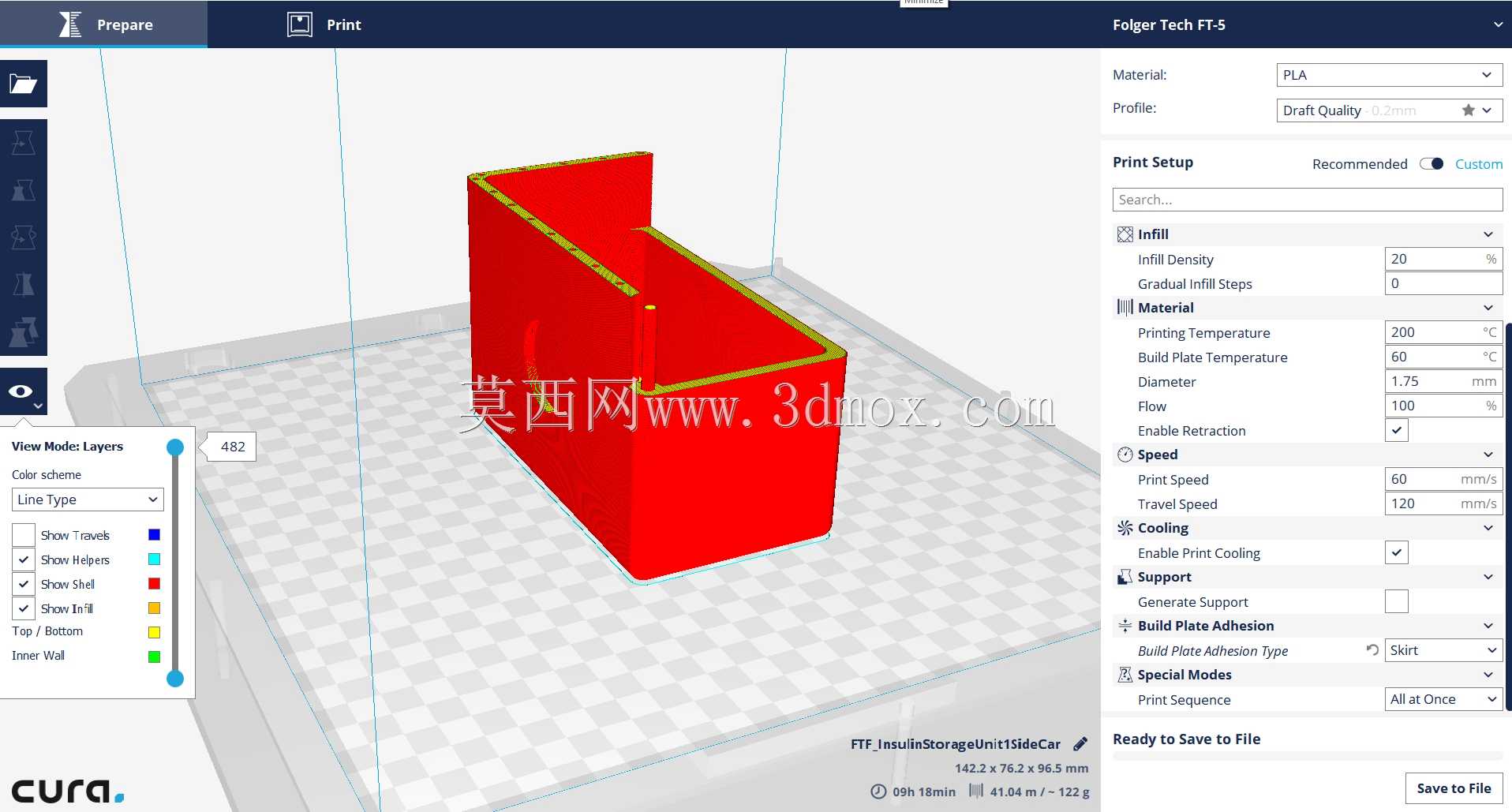
Task: Click the 142.2 x 76.2 x 96.5 mm dimensions text
Action: pos(1021,768)
